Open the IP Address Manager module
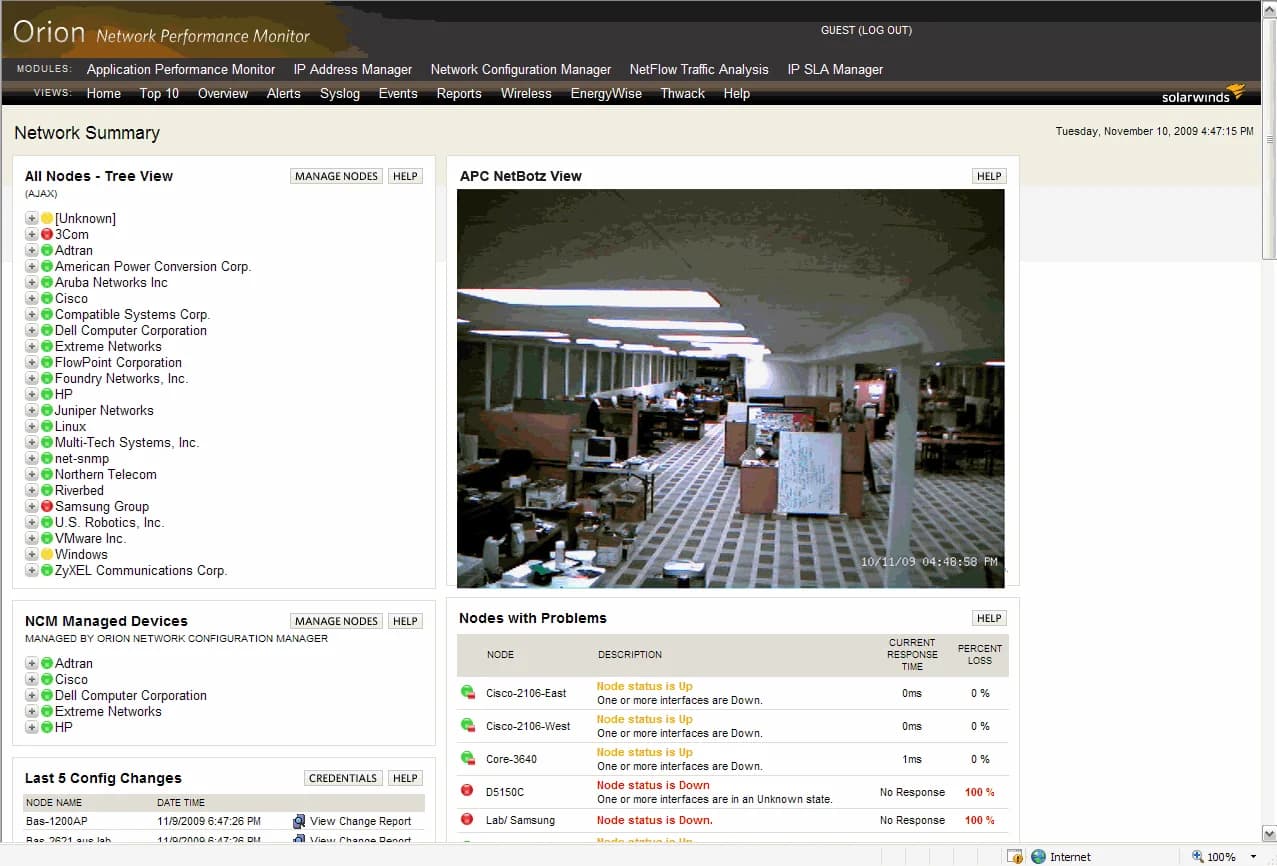The width and height of the screenshot is (1277, 866). (353, 69)
